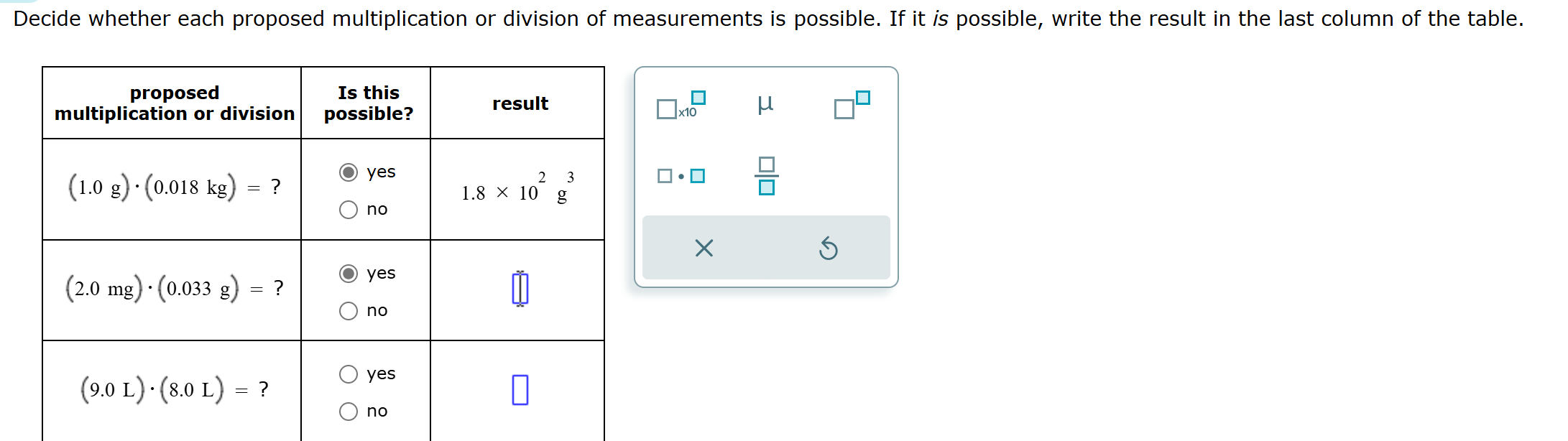
Task: Select yes for (1.0 g)·(0.018 kg)
Action: pos(349,171)
